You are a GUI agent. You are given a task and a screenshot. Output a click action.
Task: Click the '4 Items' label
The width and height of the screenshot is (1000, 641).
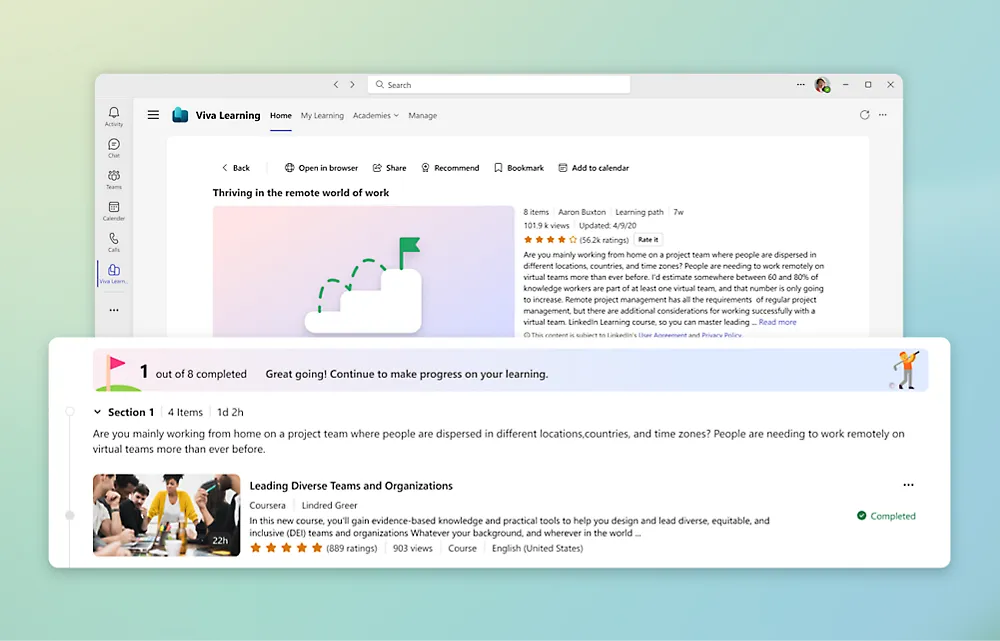click(185, 412)
